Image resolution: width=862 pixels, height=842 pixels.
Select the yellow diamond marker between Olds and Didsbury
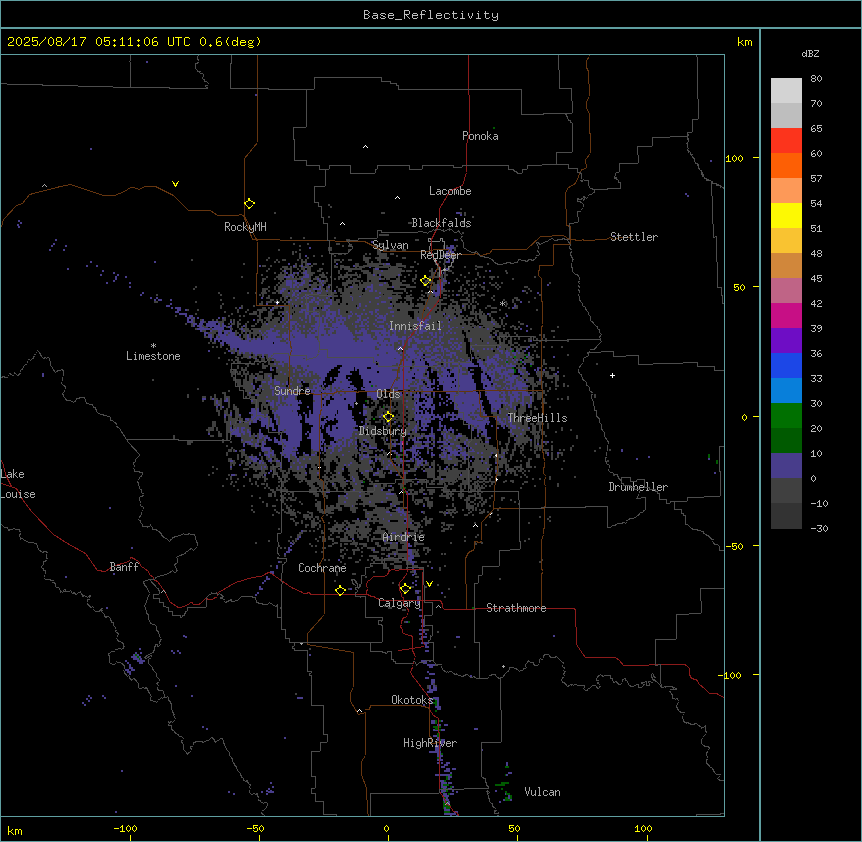(x=389, y=417)
